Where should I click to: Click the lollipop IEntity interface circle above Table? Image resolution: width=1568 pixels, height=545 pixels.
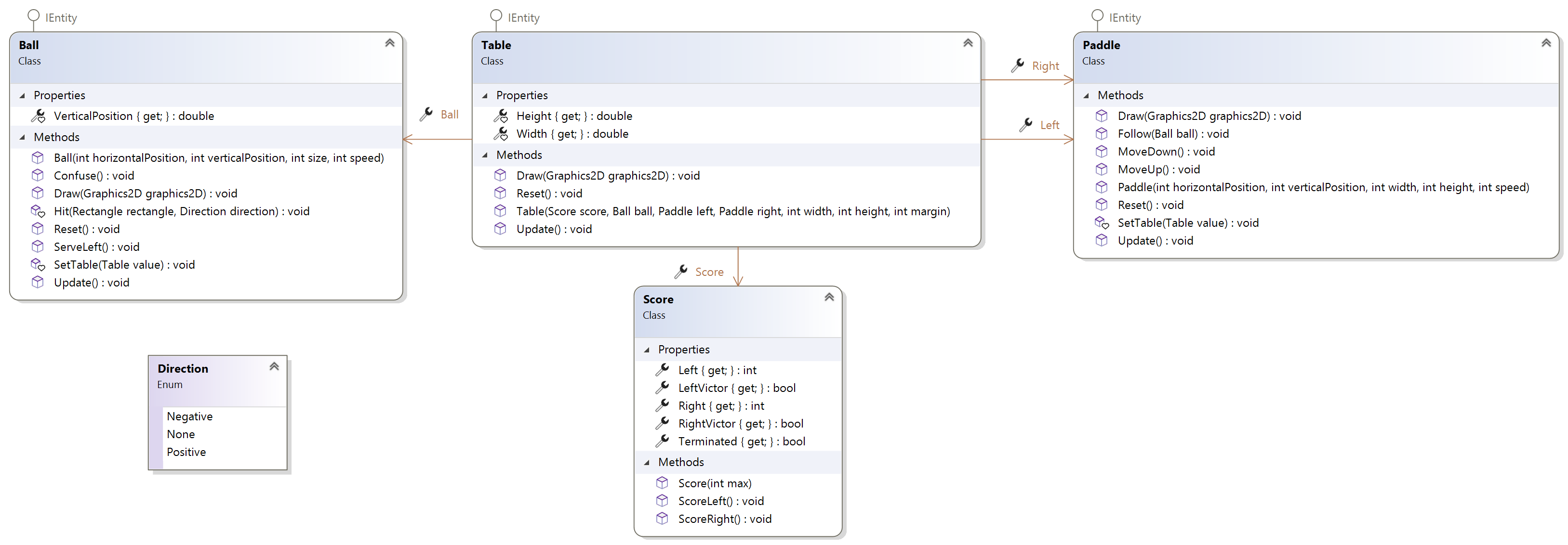[x=496, y=14]
